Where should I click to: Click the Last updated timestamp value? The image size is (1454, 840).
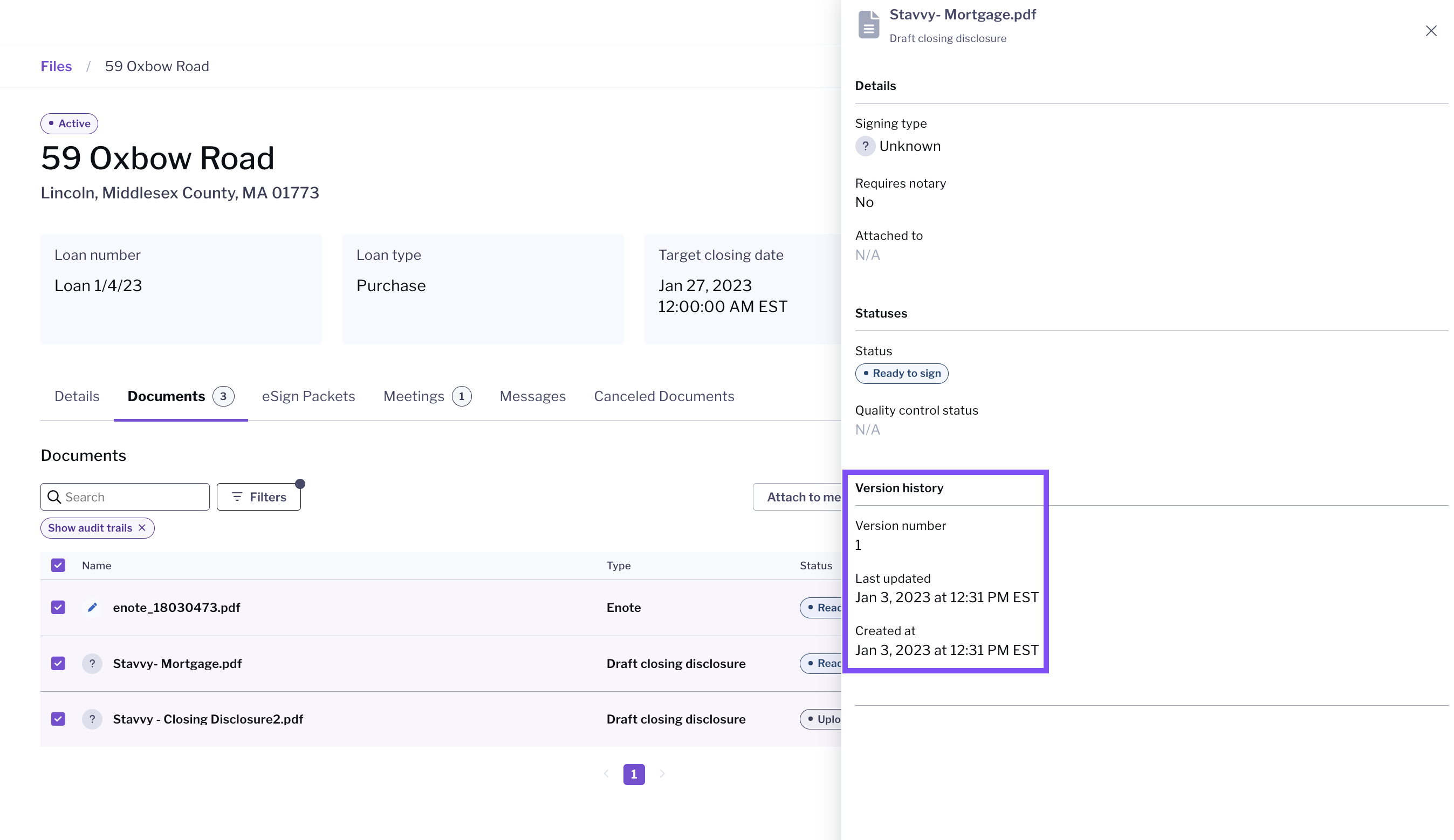(x=947, y=597)
